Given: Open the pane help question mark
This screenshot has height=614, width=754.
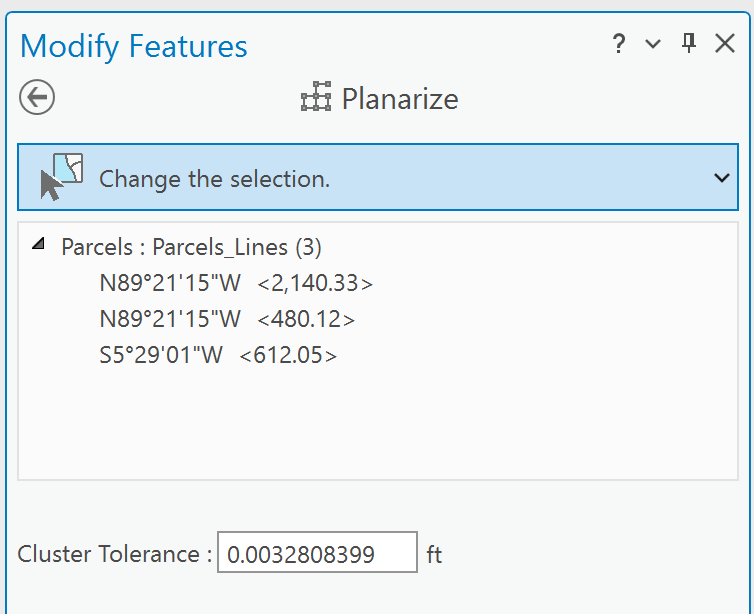Looking at the screenshot, I should (619, 44).
